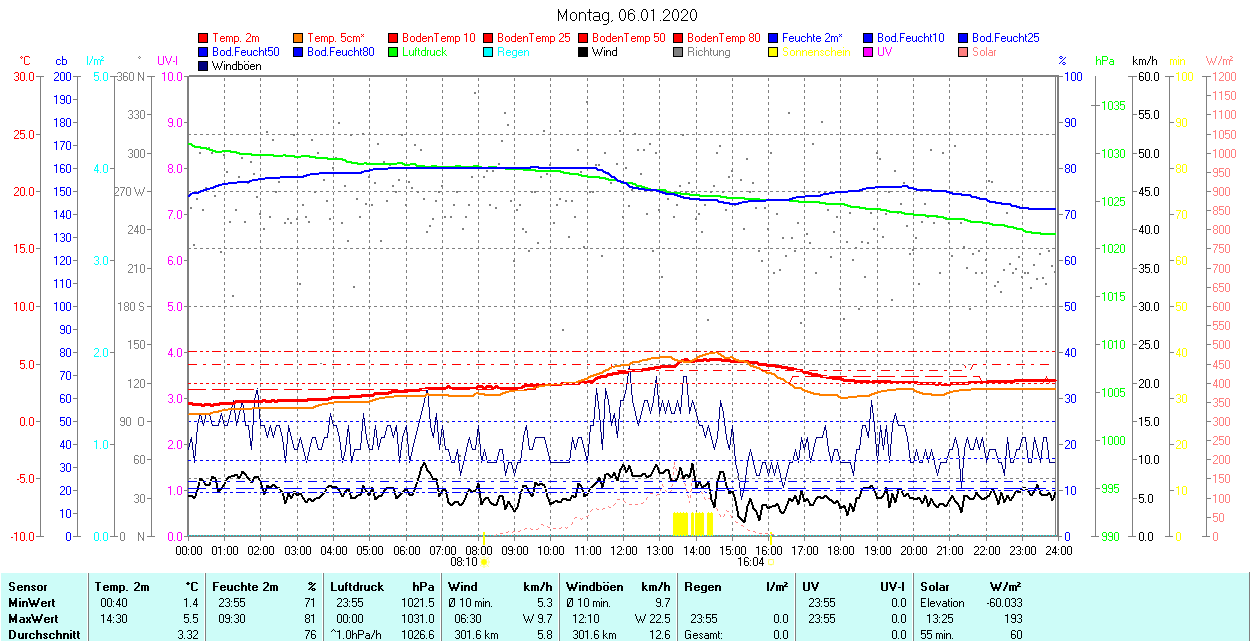Click the 'MaxWert' row label
Viewport: 1250px width, 641px height.
33,619
